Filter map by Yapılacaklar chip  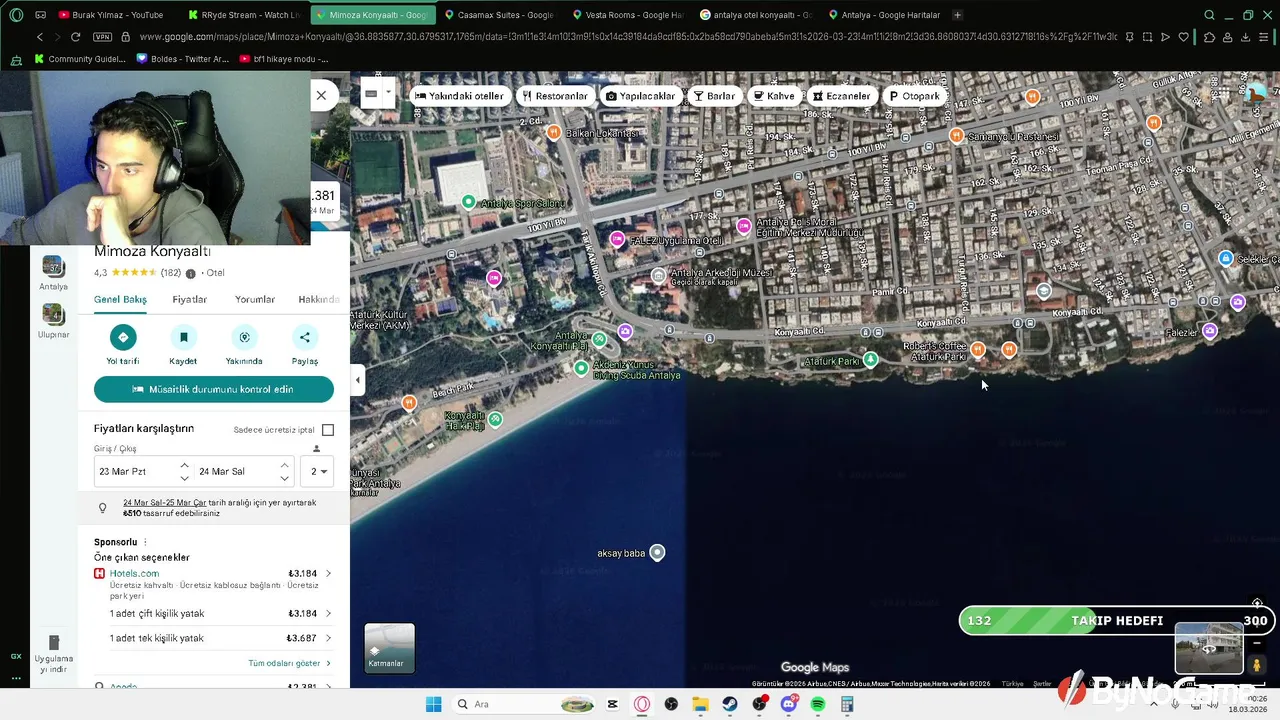641,96
